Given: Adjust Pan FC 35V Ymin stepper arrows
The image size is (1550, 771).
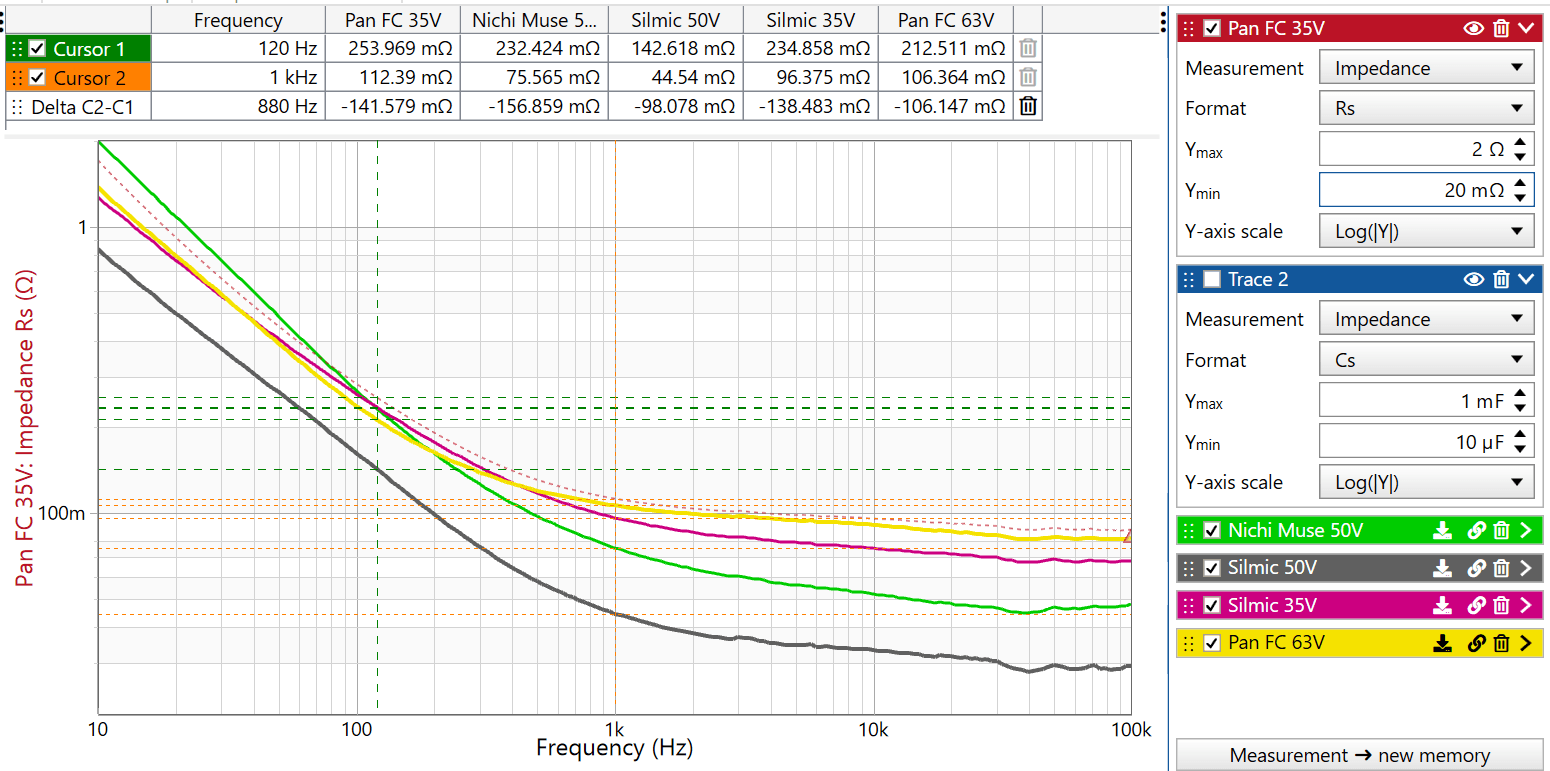Looking at the screenshot, I should (1520, 190).
